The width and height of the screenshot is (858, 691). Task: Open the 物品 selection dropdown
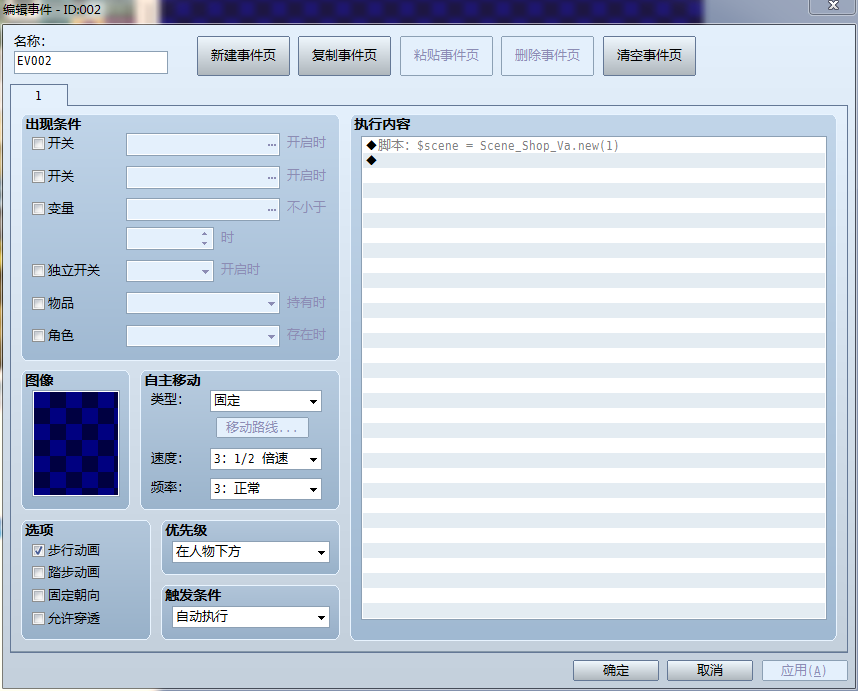tap(203, 303)
